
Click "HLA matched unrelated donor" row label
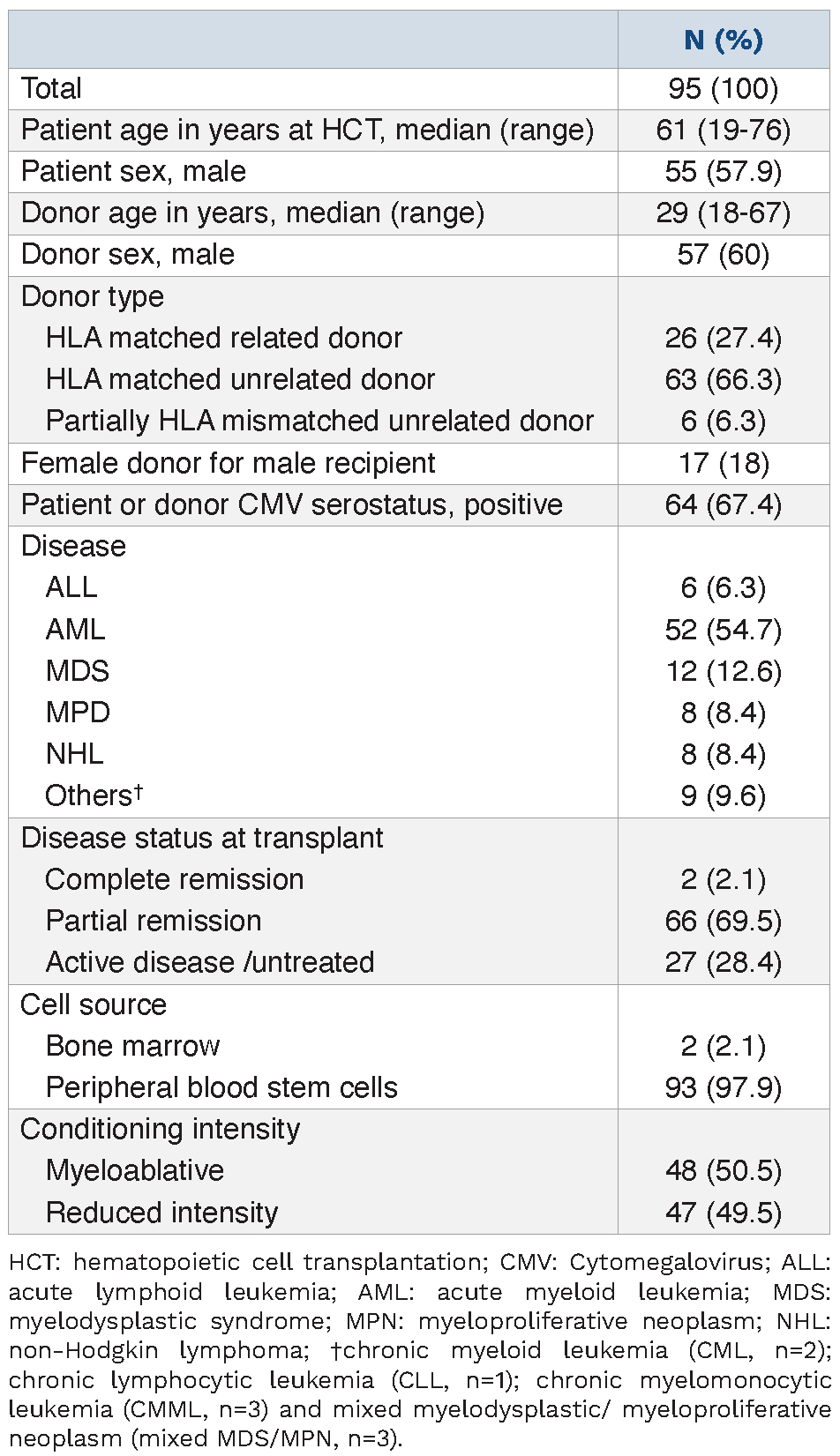point(240,379)
